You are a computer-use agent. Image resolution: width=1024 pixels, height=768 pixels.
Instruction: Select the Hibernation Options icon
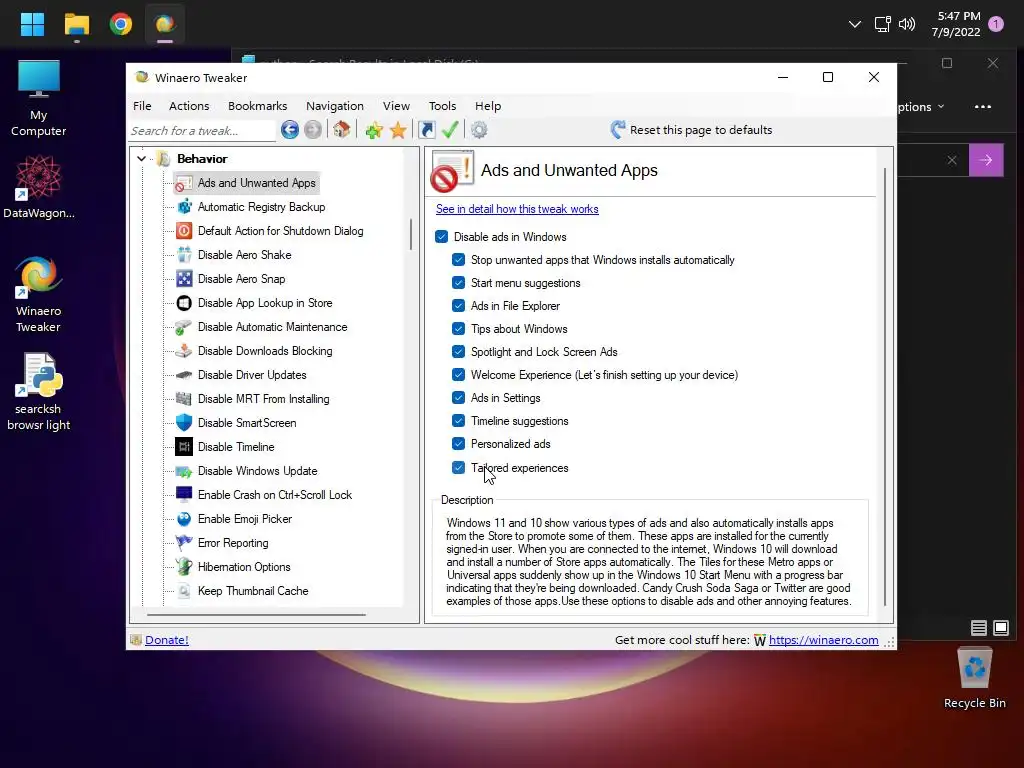184,567
